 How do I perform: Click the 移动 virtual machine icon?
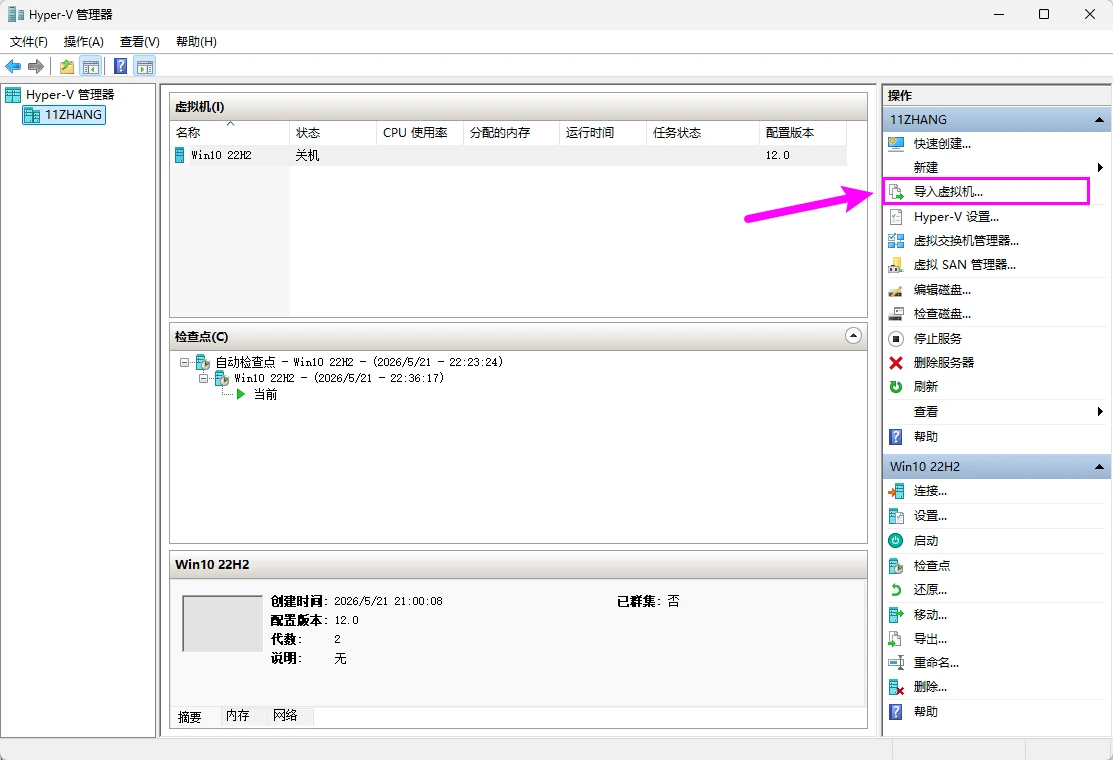coord(896,615)
